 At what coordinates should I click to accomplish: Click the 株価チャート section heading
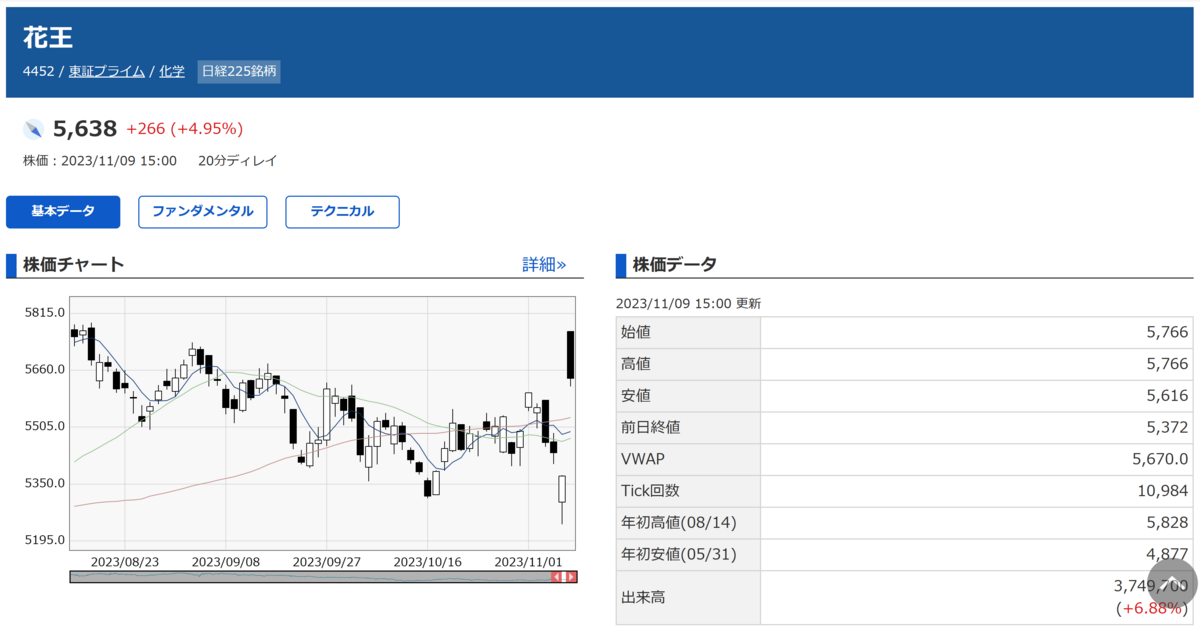tap(74, 265)
